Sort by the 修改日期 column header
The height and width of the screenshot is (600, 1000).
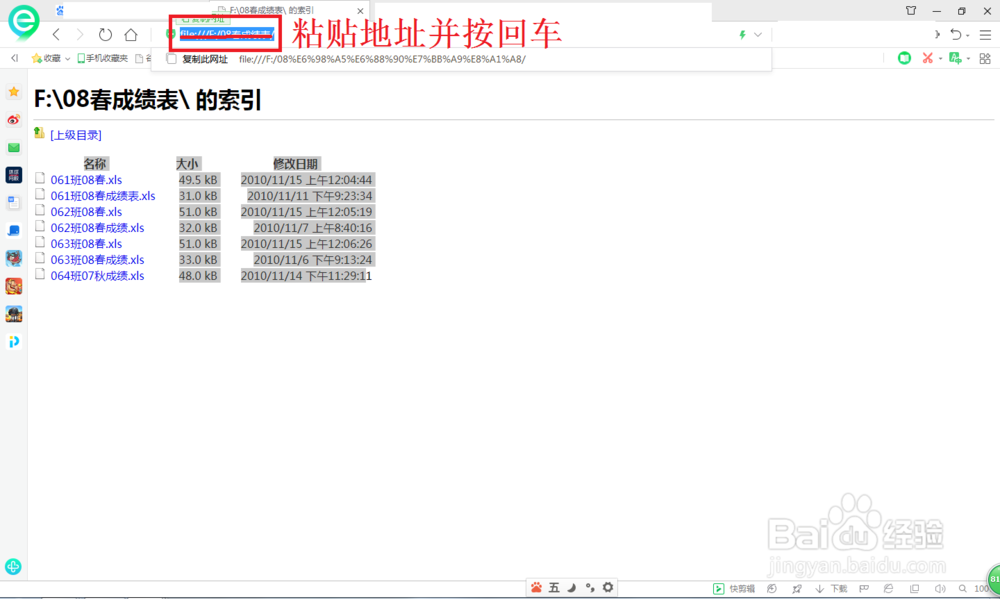[x=296, y=164]
